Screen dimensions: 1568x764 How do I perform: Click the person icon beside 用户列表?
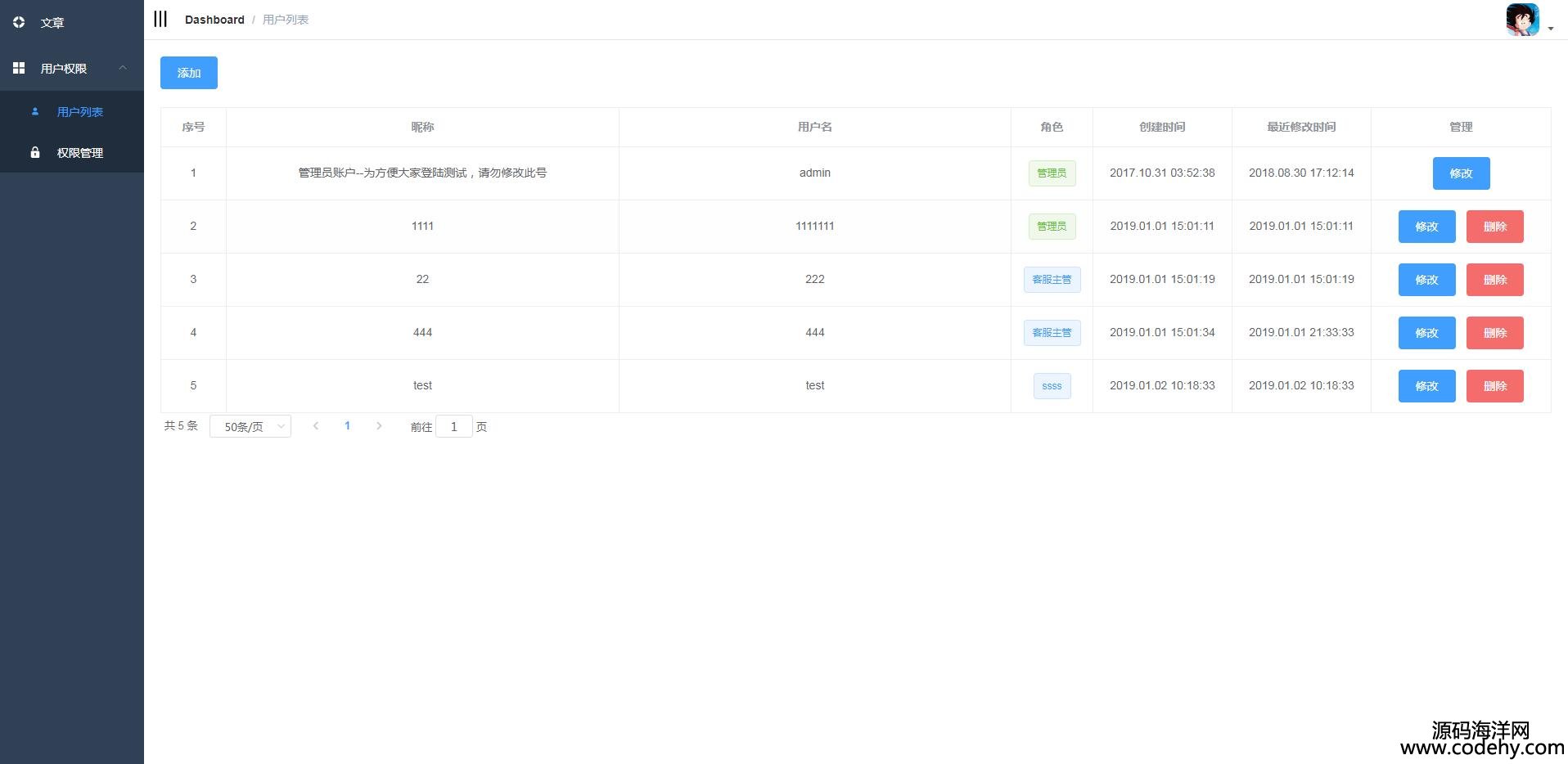click(35, 112)
